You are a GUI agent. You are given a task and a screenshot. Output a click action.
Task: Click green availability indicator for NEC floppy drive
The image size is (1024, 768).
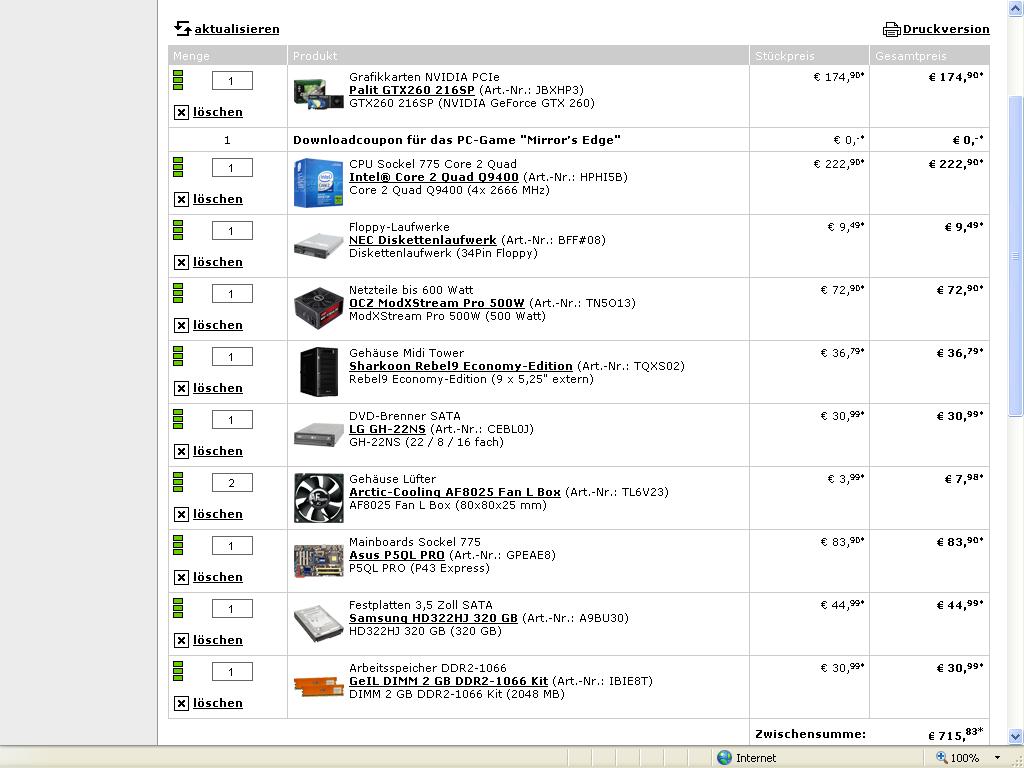(x=178, y=230)
